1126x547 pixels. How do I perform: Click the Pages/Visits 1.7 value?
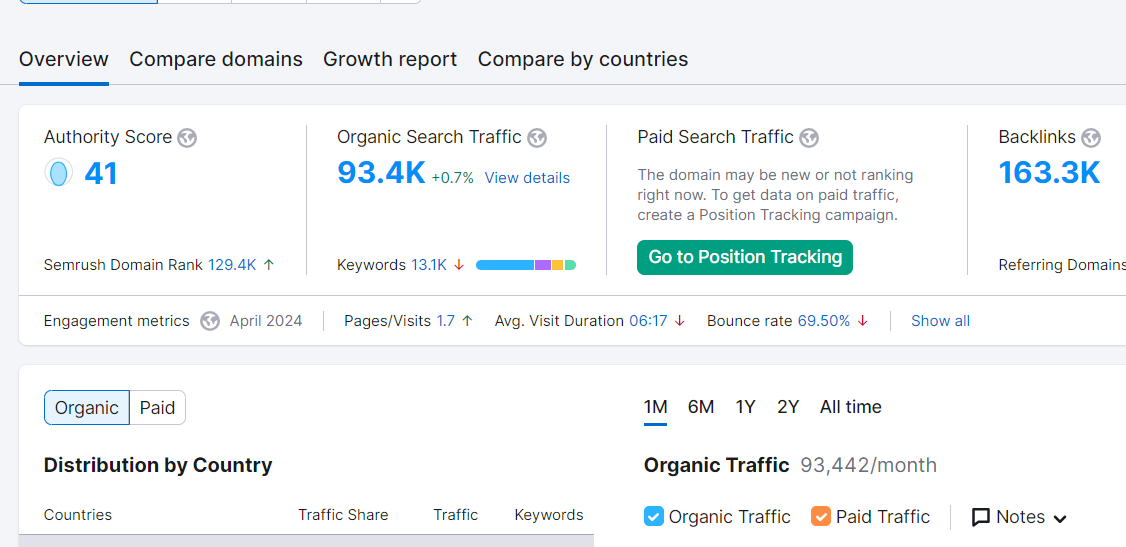446,321
